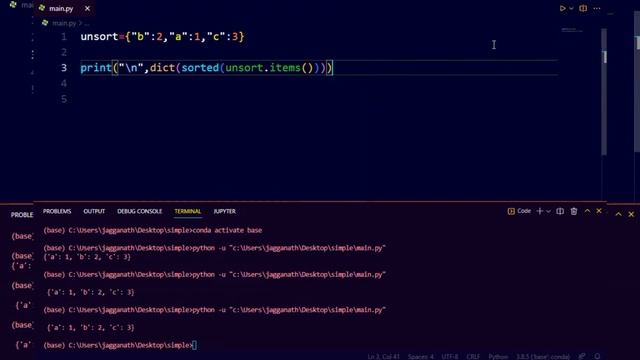The height and width of the screenshot is (360, 640).
Task: Open the DEBUG CONSOLE tab
Action: coord(140,211)
